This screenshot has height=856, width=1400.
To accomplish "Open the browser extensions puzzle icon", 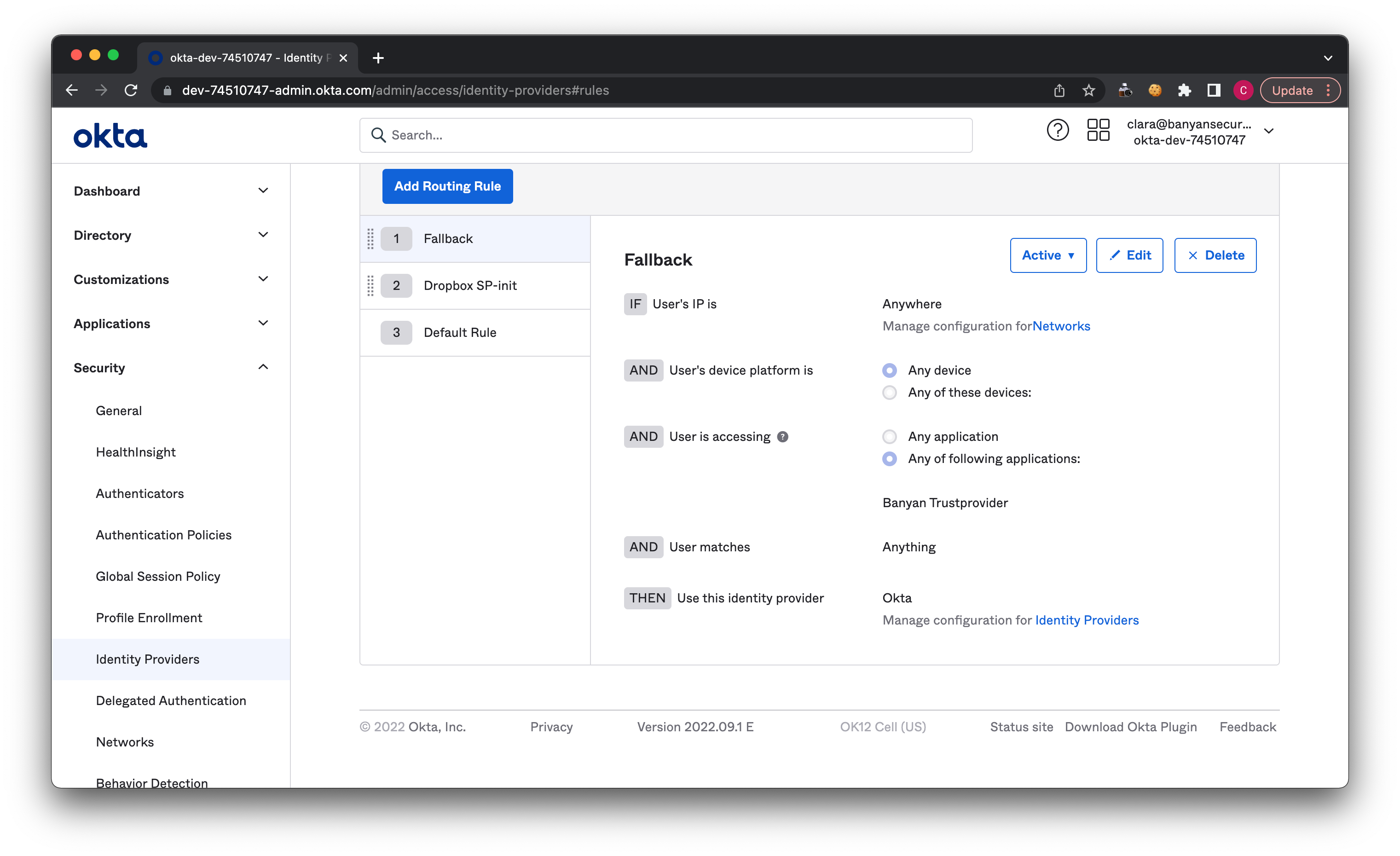I will click(x=1184, y=90).
